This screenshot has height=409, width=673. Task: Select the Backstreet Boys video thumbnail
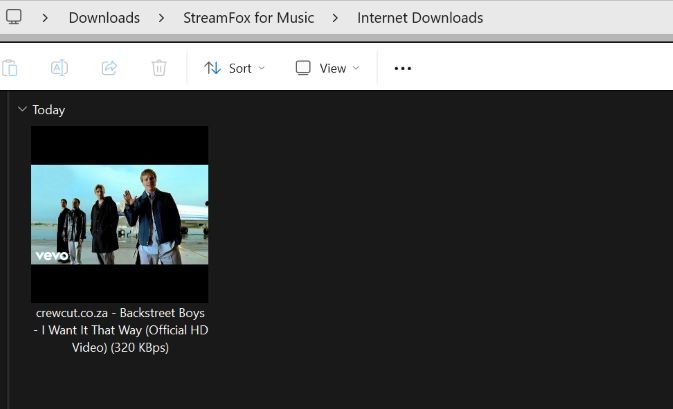[x=120, y=214]
